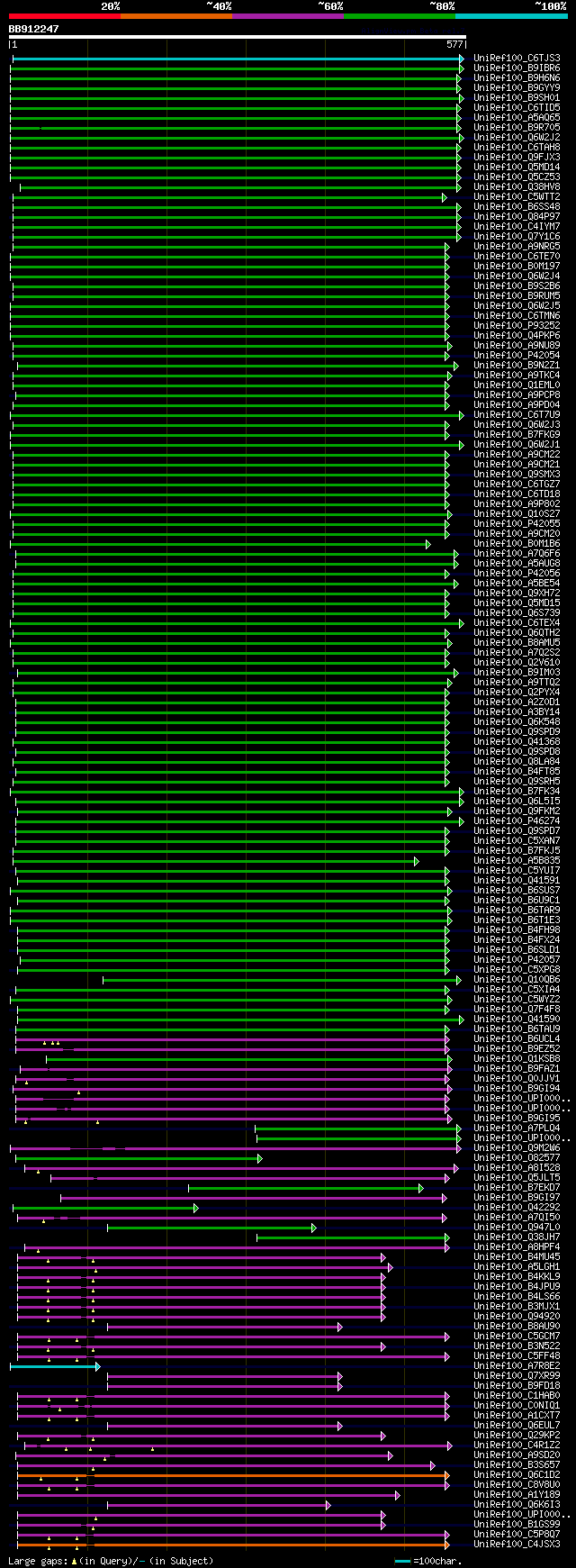Open hit UniRef100_Q6EUL7
The height and width of the screenshot is (1568, 576).
[x=517, y=1426]
